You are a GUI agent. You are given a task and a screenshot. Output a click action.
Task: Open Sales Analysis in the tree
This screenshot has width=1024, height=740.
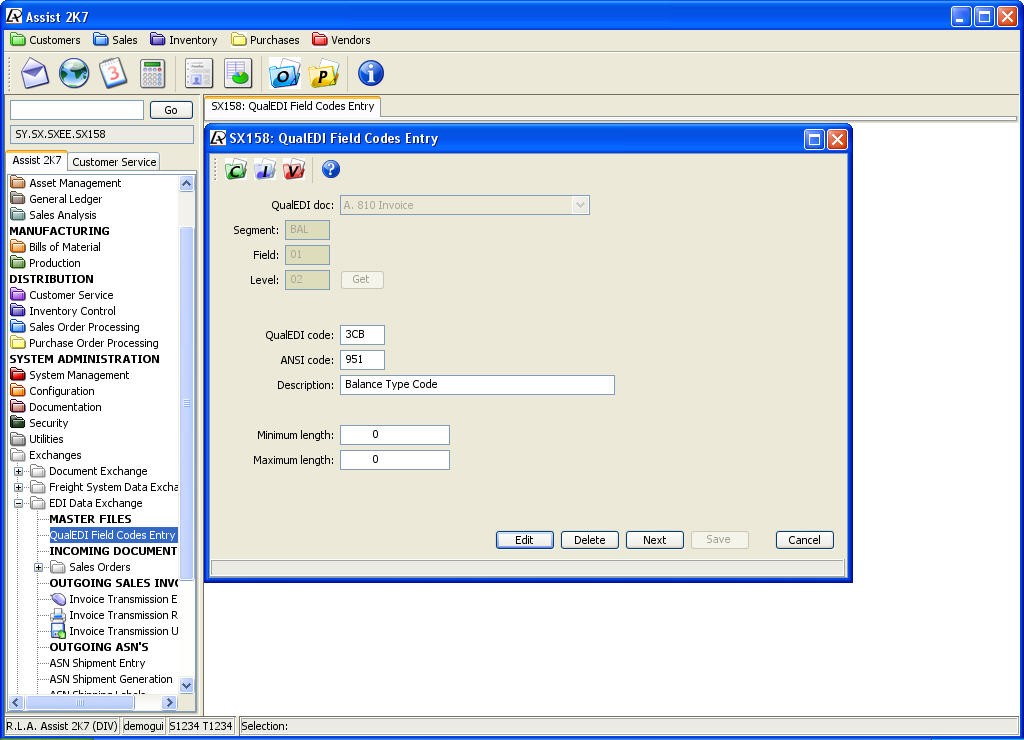(x=54, y=215)
